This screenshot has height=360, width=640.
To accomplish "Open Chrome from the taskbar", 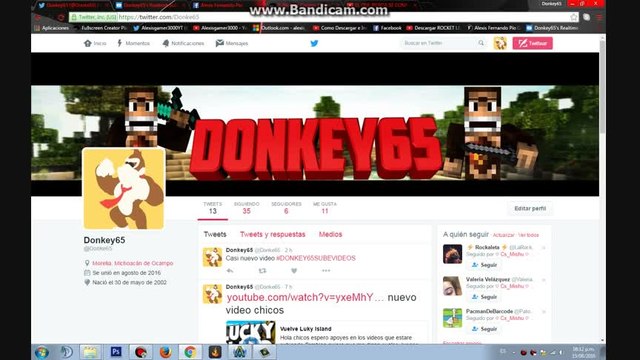I will [x=190, y=351].
